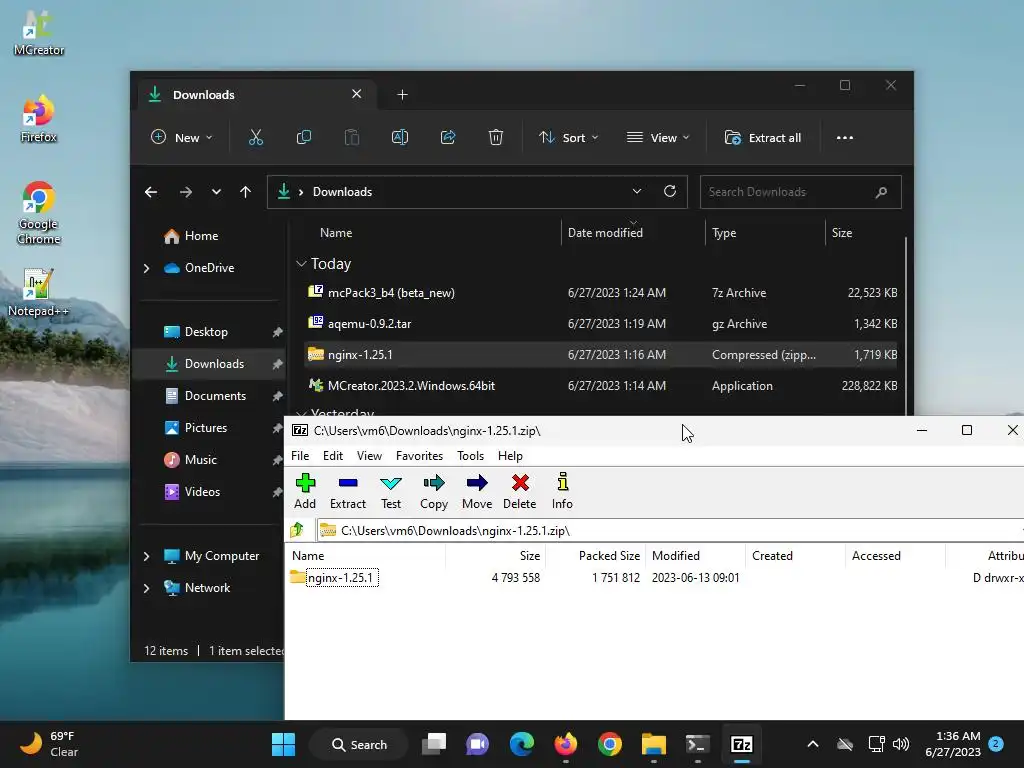Navigate up one level in Explorer
Screen dimensions: 1024x768
pyautogui.click(x=246, y=192)
